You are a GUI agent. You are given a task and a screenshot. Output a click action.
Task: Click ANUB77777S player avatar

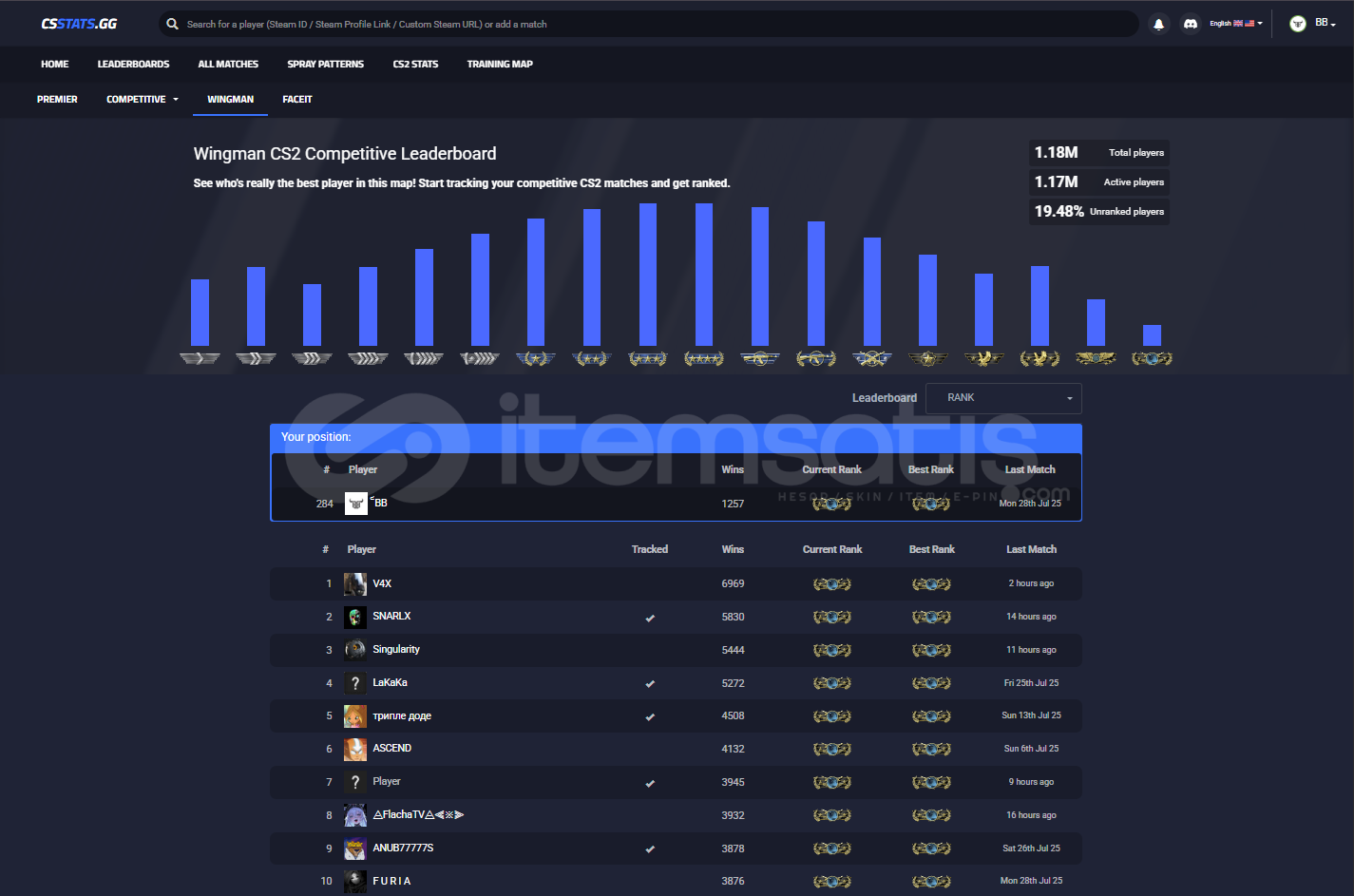[x=355, y=848]
